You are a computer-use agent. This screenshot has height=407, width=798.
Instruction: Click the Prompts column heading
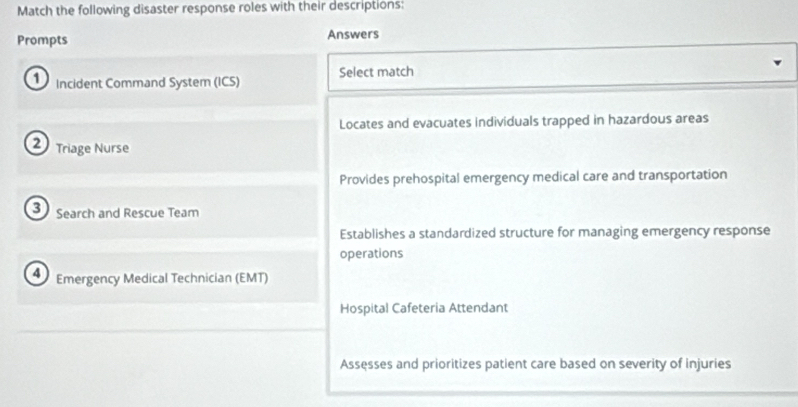click(42, 41)
